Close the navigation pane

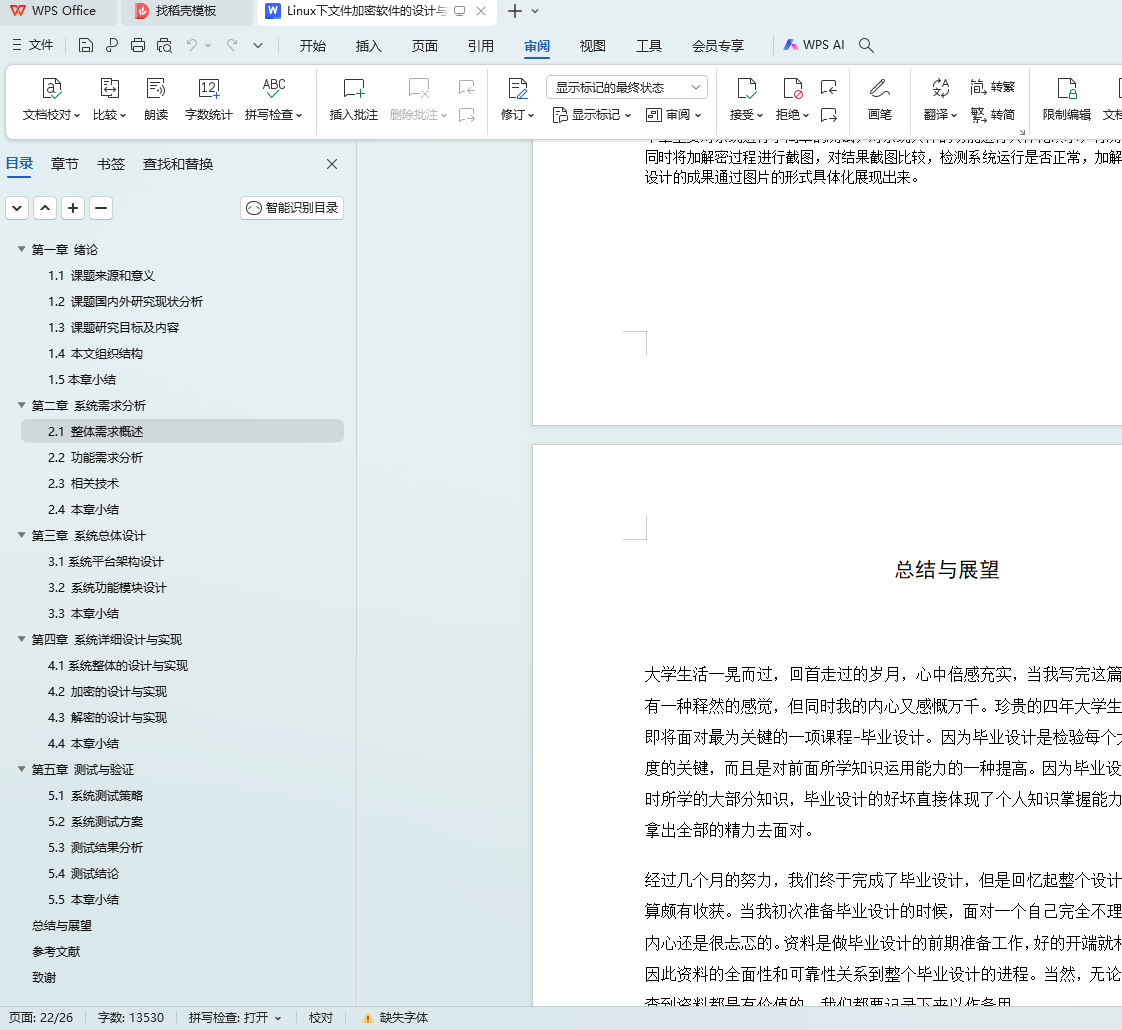pyautogui.click(x=332, y=164)
